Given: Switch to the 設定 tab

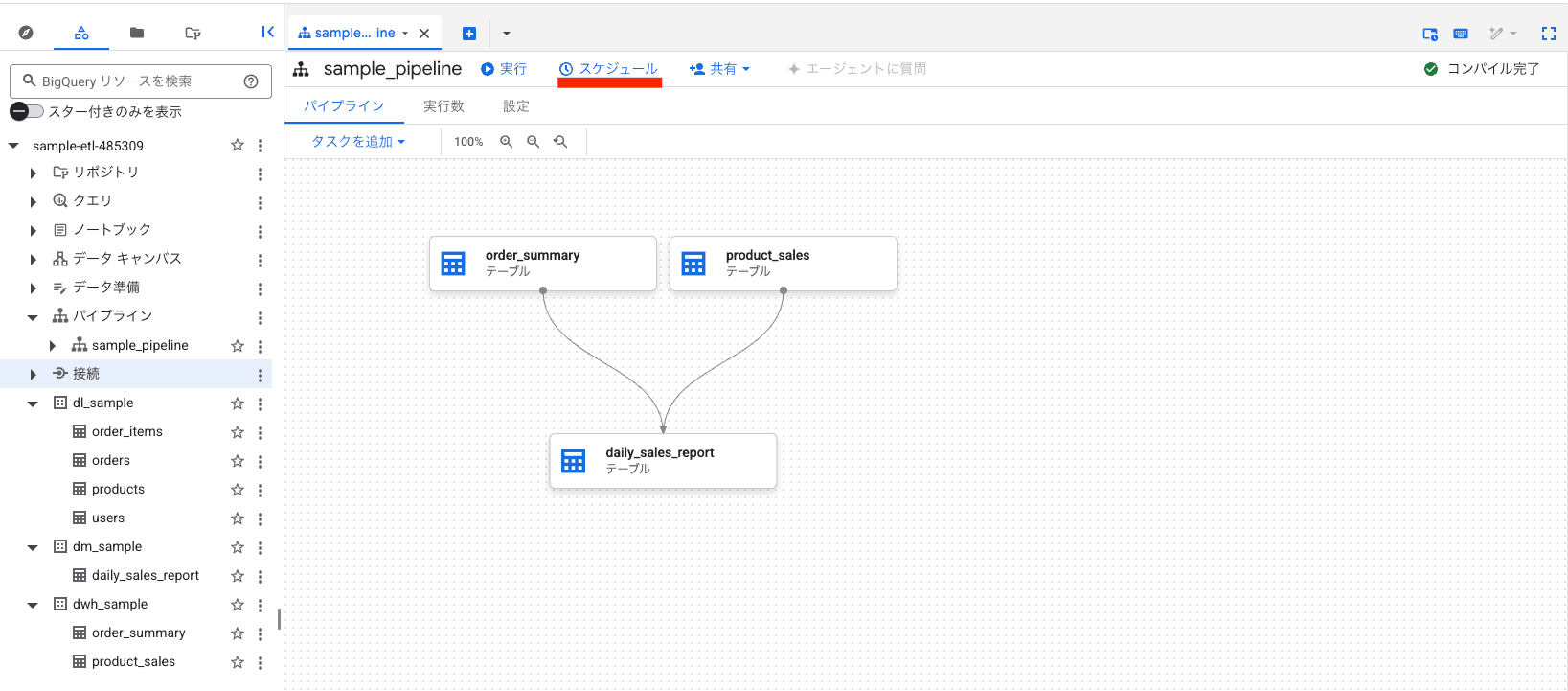Looking at the screenshot, I should (x=516, y=106).
